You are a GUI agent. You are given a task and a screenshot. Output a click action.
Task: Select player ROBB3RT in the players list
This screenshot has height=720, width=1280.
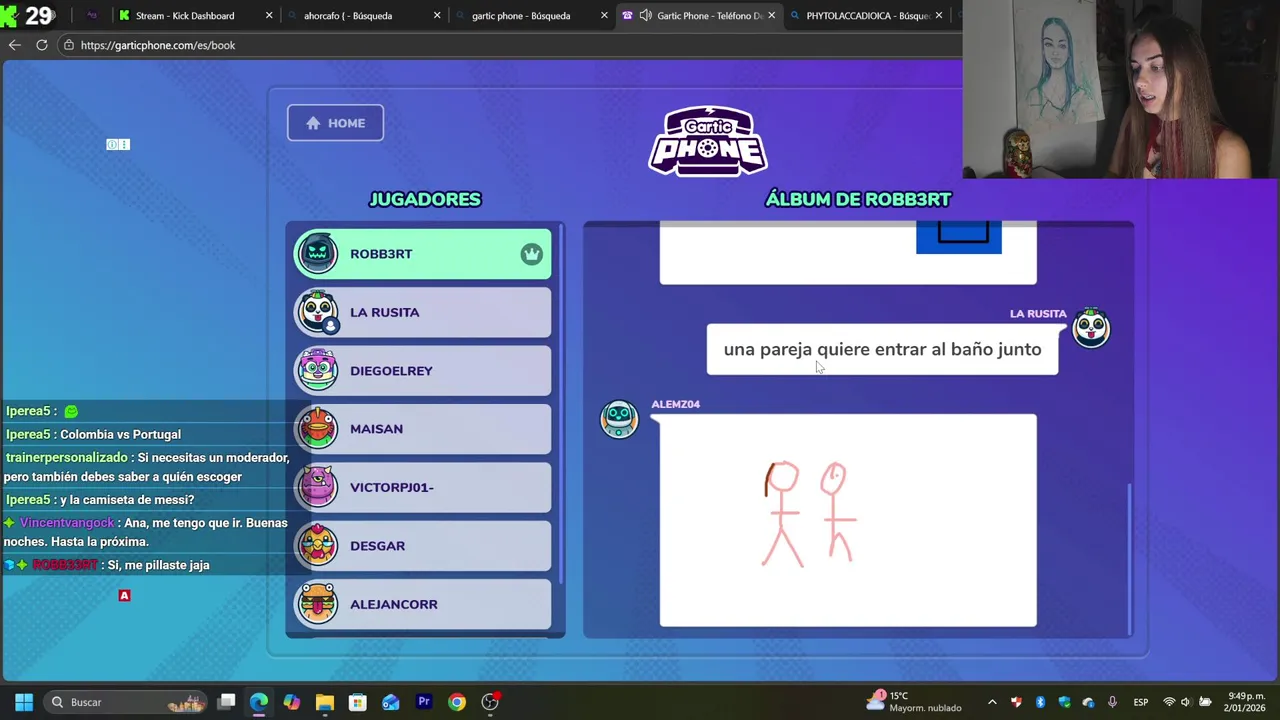click(x=422, y=254)
